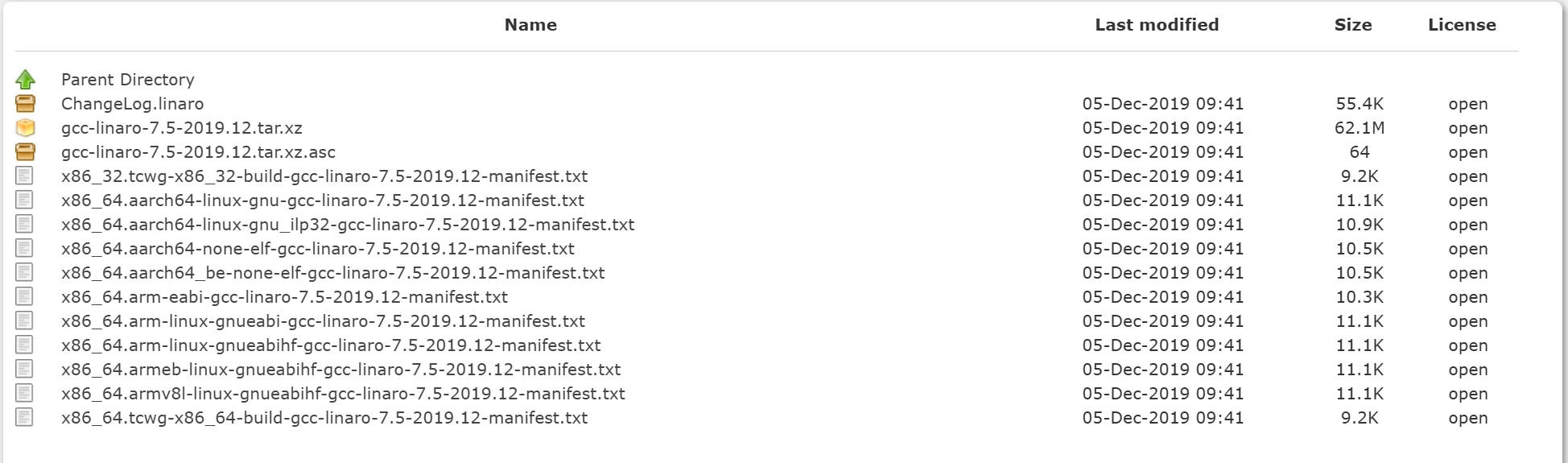Open the ChangeLog.linaro file link
1568x463 pixels.
[132, 104]
